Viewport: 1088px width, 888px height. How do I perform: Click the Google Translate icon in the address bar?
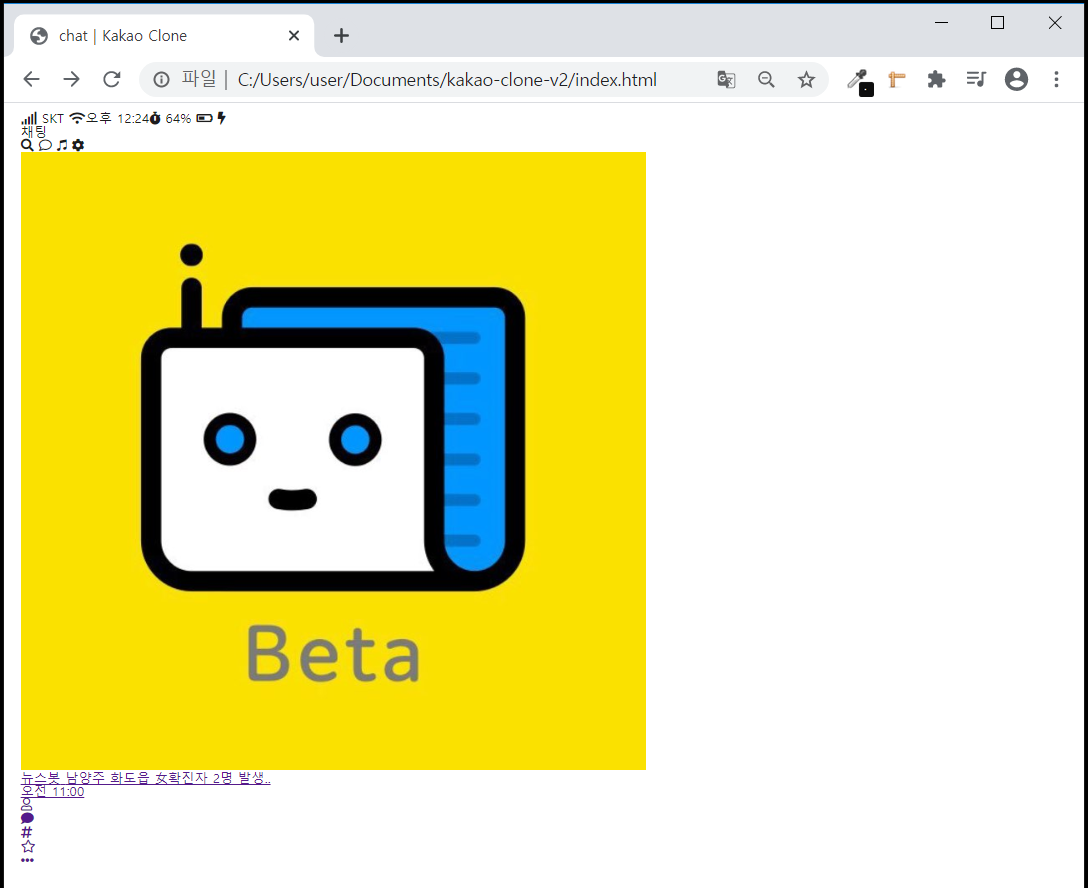pyautogui.click(x=726, y=80)
